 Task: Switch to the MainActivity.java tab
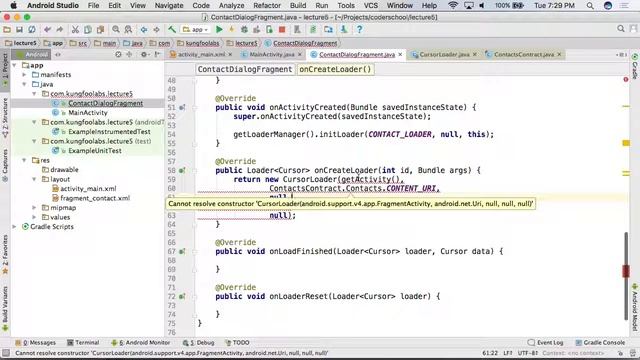pyautogui.click(x=271, y=54)
